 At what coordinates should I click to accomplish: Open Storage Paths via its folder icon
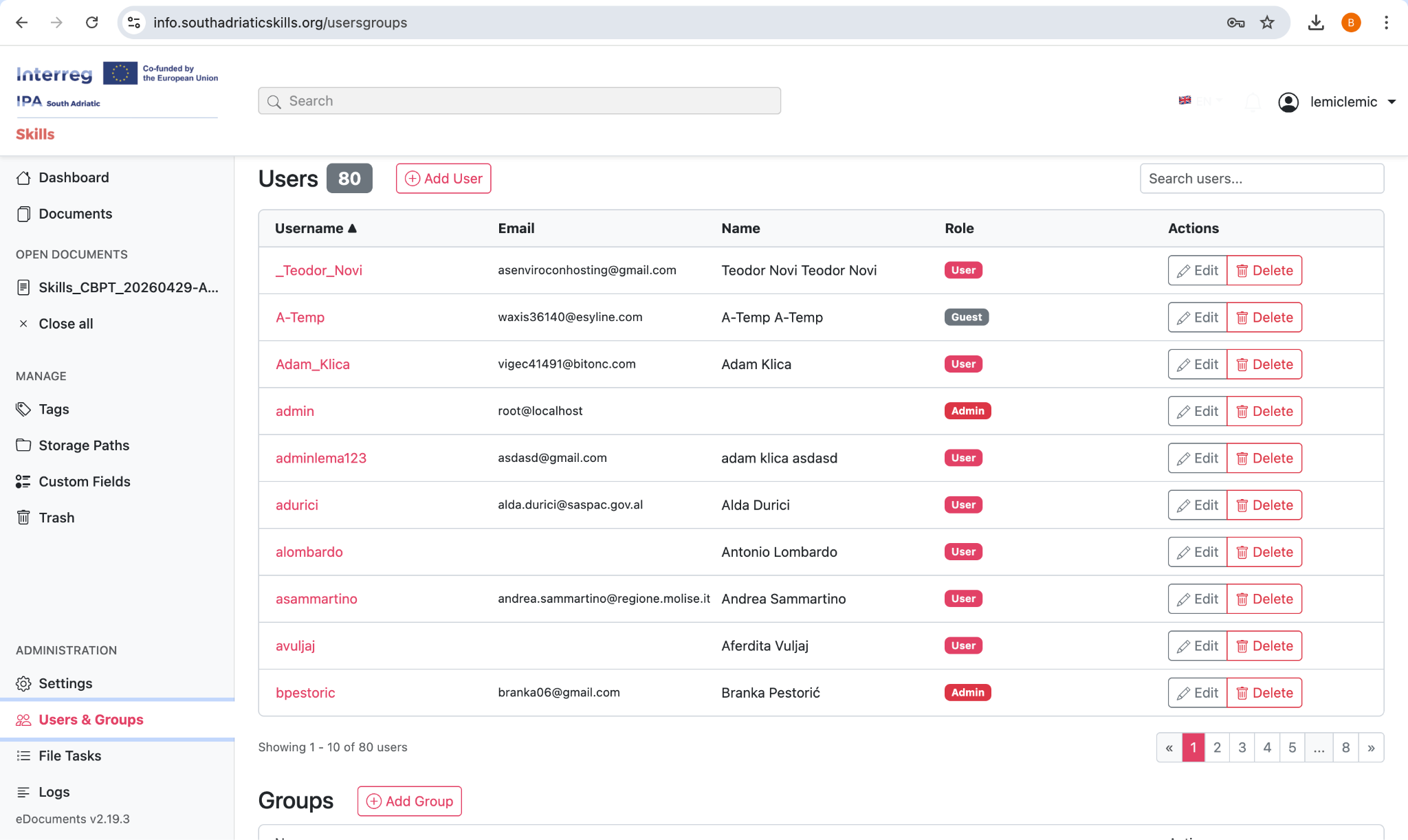pos(23,445)
